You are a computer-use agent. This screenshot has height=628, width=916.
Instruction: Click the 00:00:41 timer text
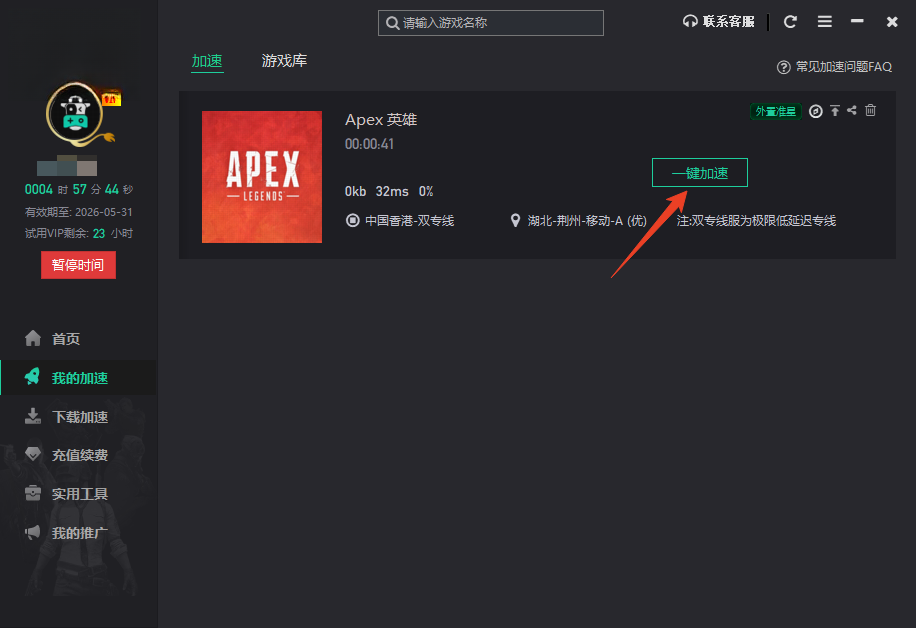(369, 144)
